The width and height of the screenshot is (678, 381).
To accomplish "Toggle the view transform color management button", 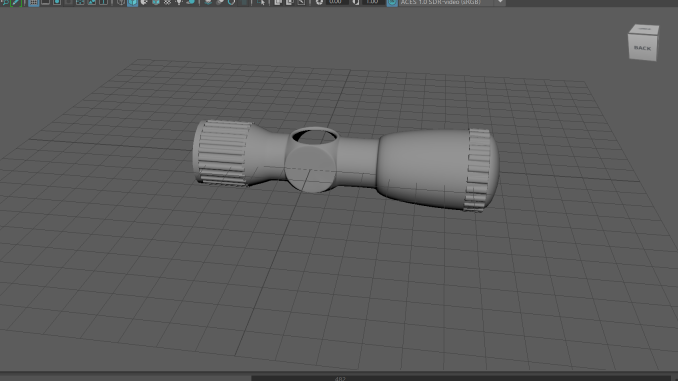I will [392, 2].
